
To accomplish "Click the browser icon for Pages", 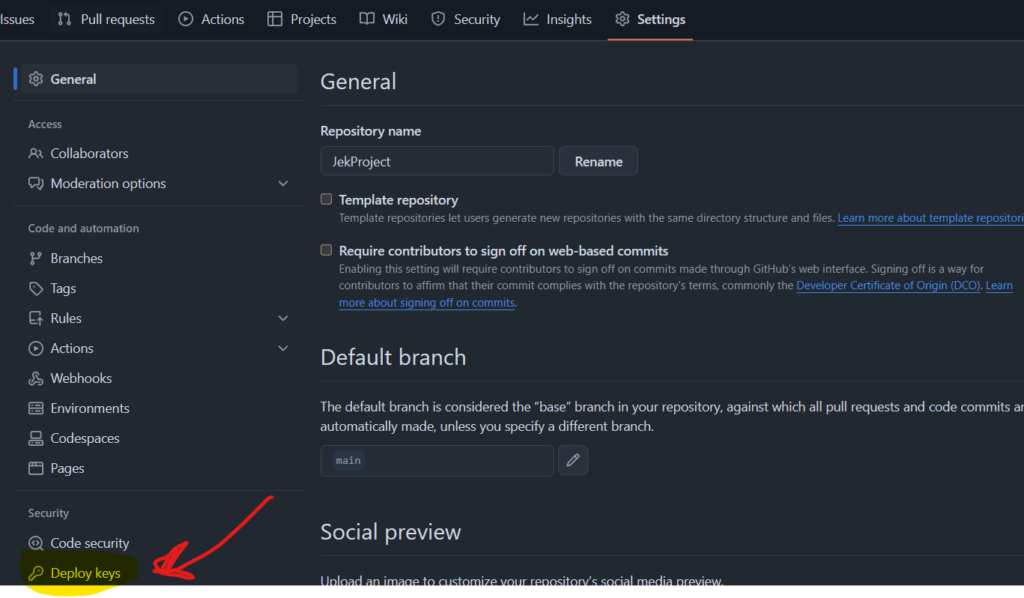I will coord(36,469).
